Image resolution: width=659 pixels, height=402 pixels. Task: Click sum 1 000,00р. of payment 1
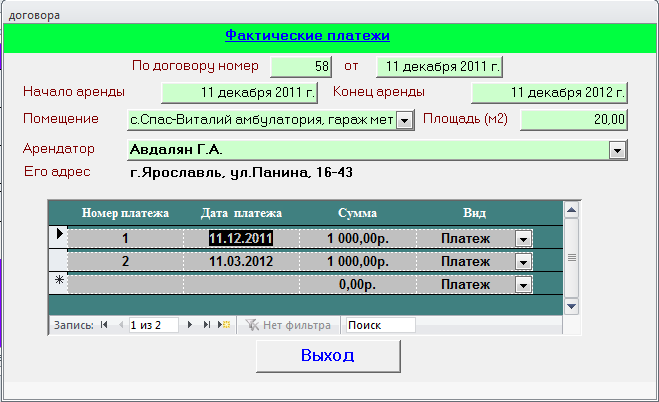[x=358, y=239]
